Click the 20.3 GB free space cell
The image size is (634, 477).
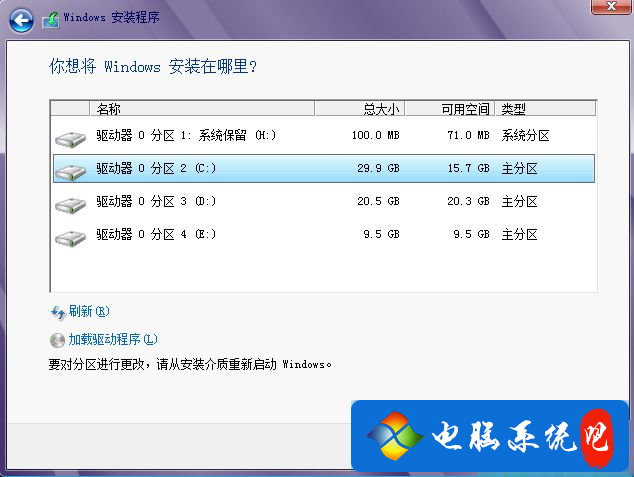[469, 201]
